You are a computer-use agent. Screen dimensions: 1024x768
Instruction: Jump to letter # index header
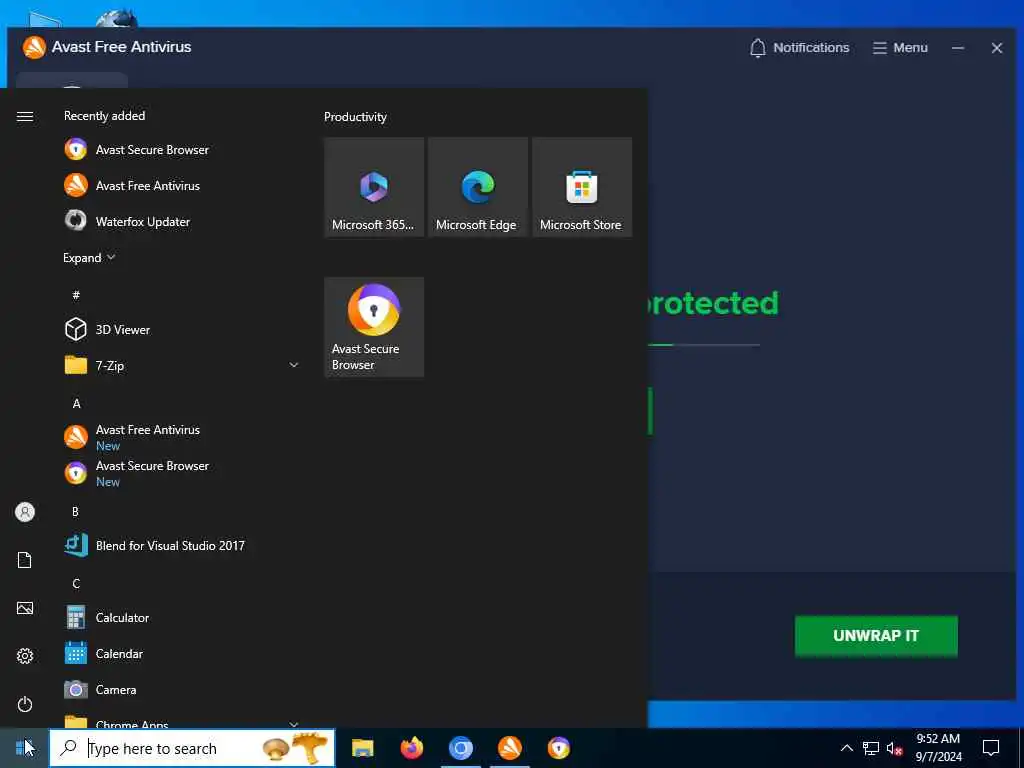click(76, 295)
